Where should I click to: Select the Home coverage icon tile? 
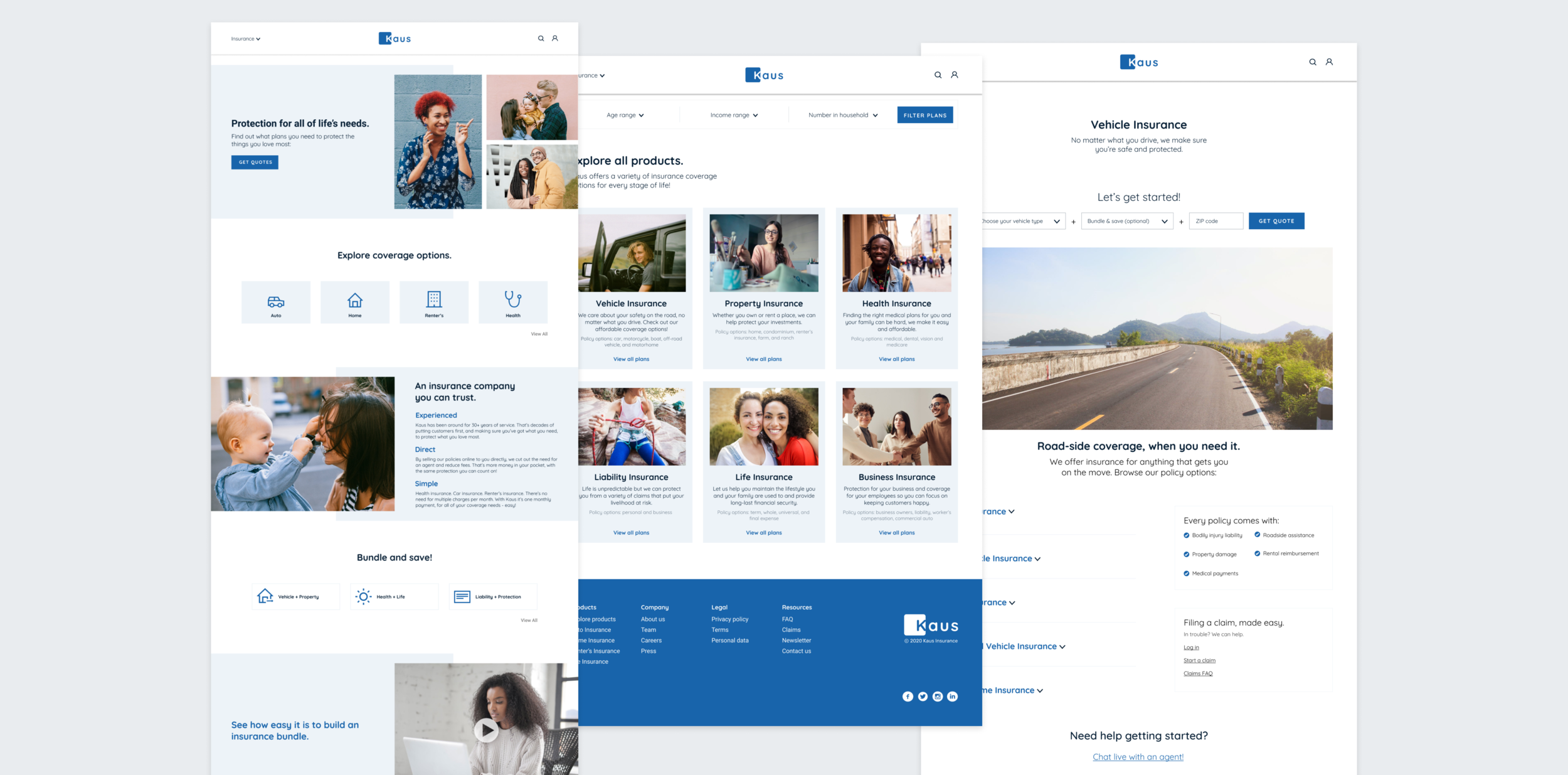[x=355, y=302]
